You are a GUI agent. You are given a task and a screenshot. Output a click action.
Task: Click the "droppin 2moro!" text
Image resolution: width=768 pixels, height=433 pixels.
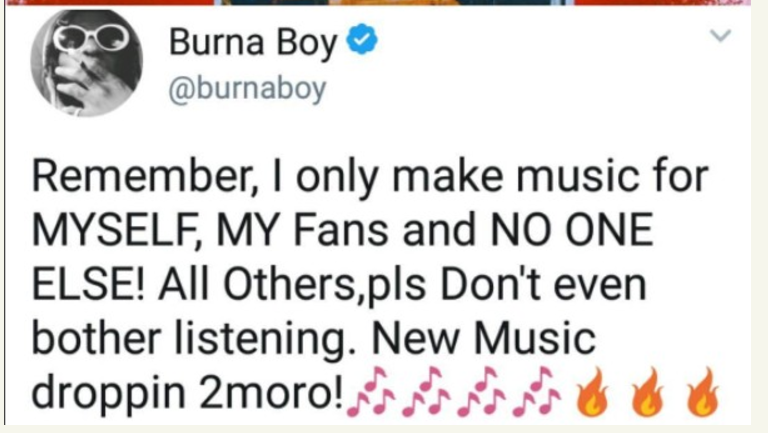pos(188,393)
